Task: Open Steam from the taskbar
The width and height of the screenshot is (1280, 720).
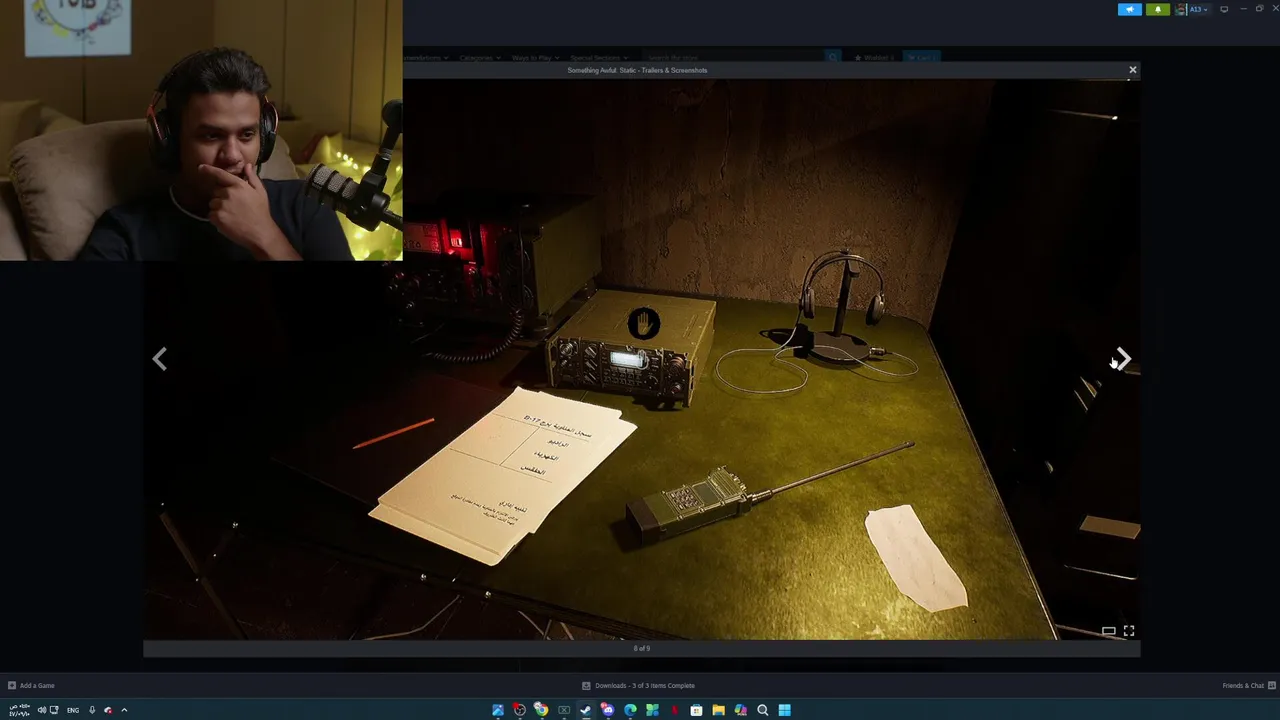Action: (x=585, y=710)
